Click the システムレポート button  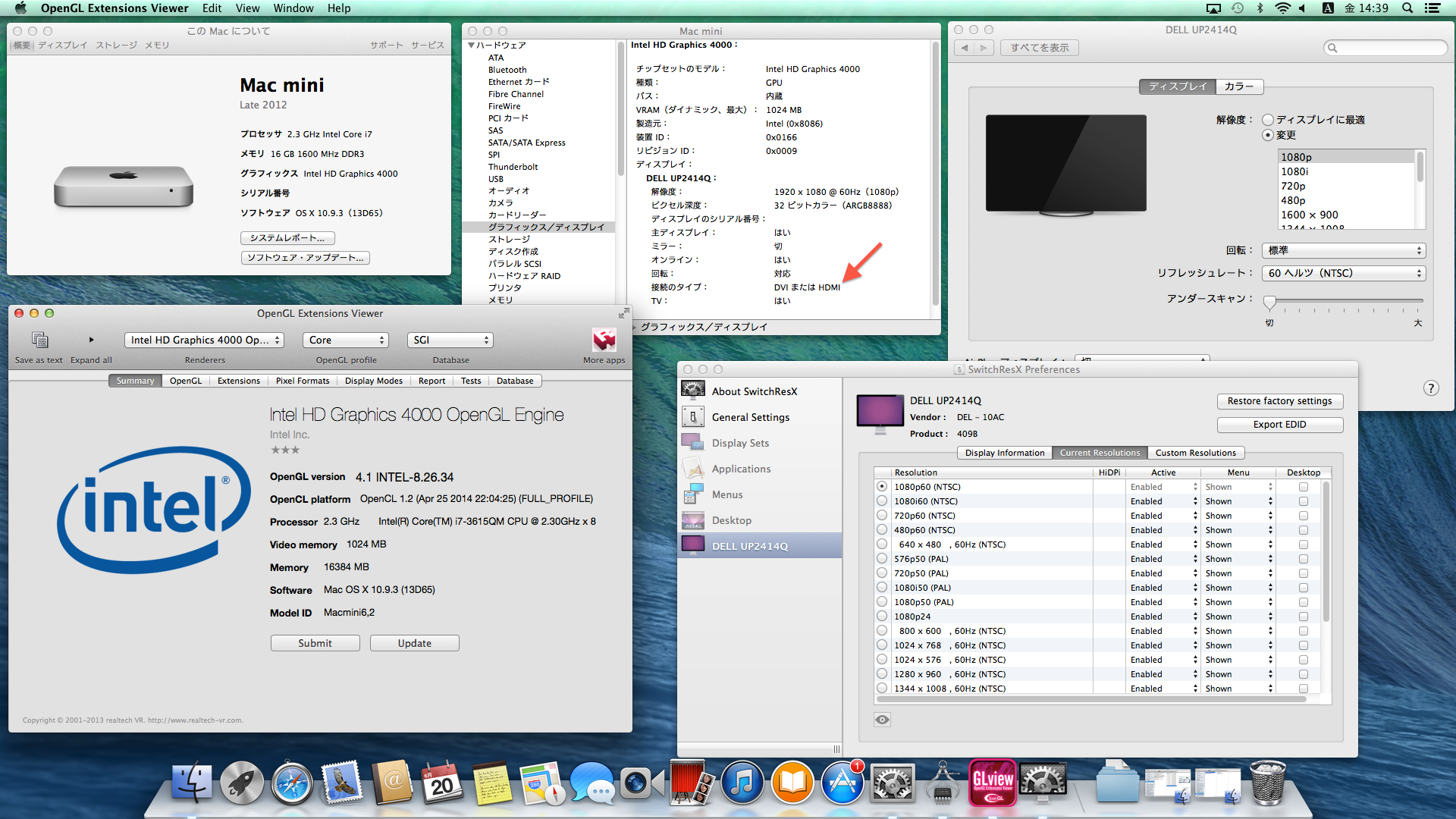pos(287,238)
